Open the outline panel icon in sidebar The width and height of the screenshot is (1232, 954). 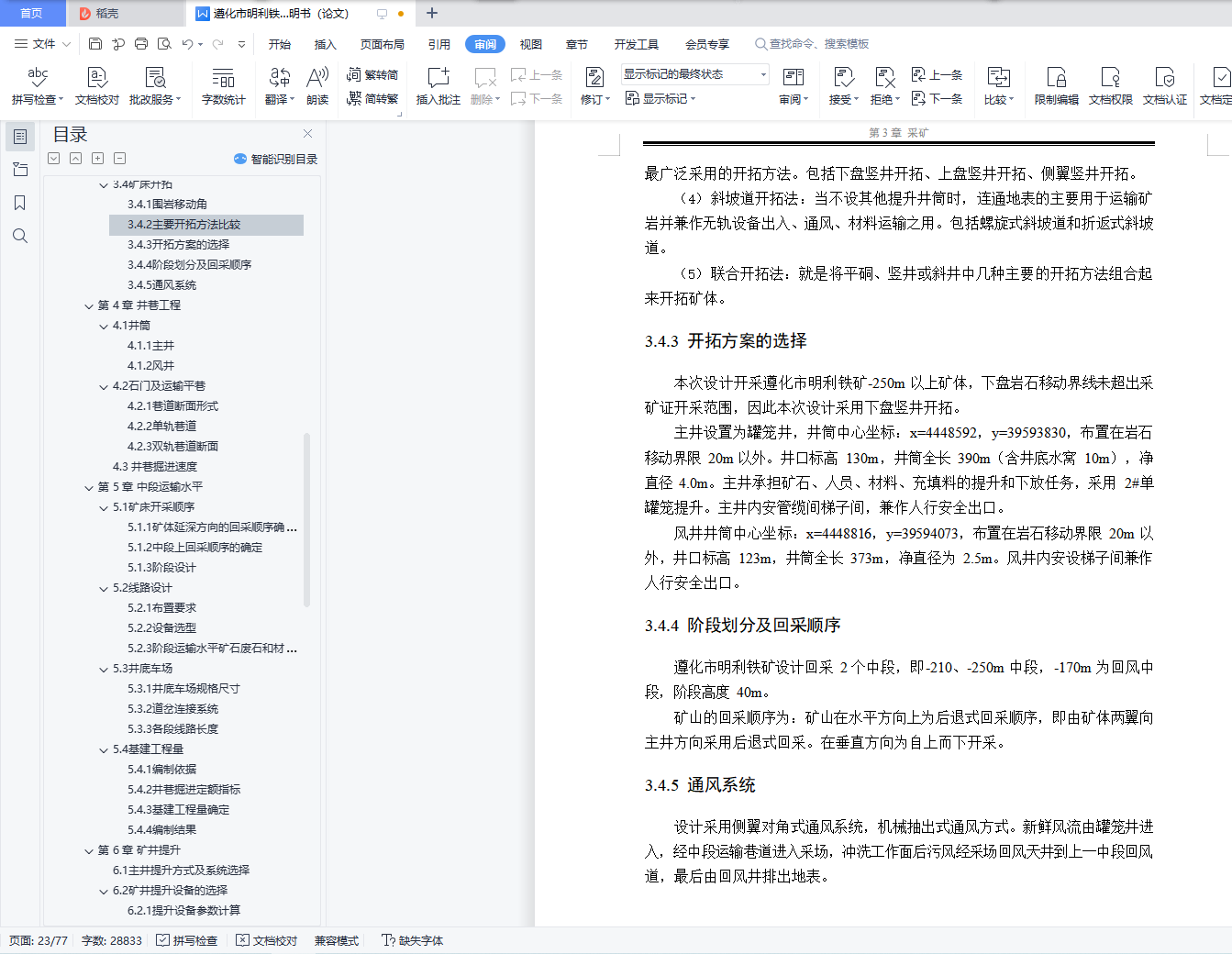click(20, 137)
